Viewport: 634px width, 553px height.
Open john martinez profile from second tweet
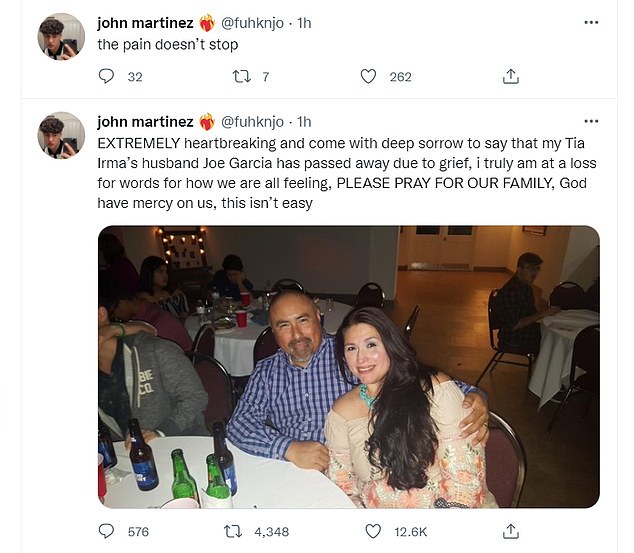pyautogui.click(x=146, y=122)
